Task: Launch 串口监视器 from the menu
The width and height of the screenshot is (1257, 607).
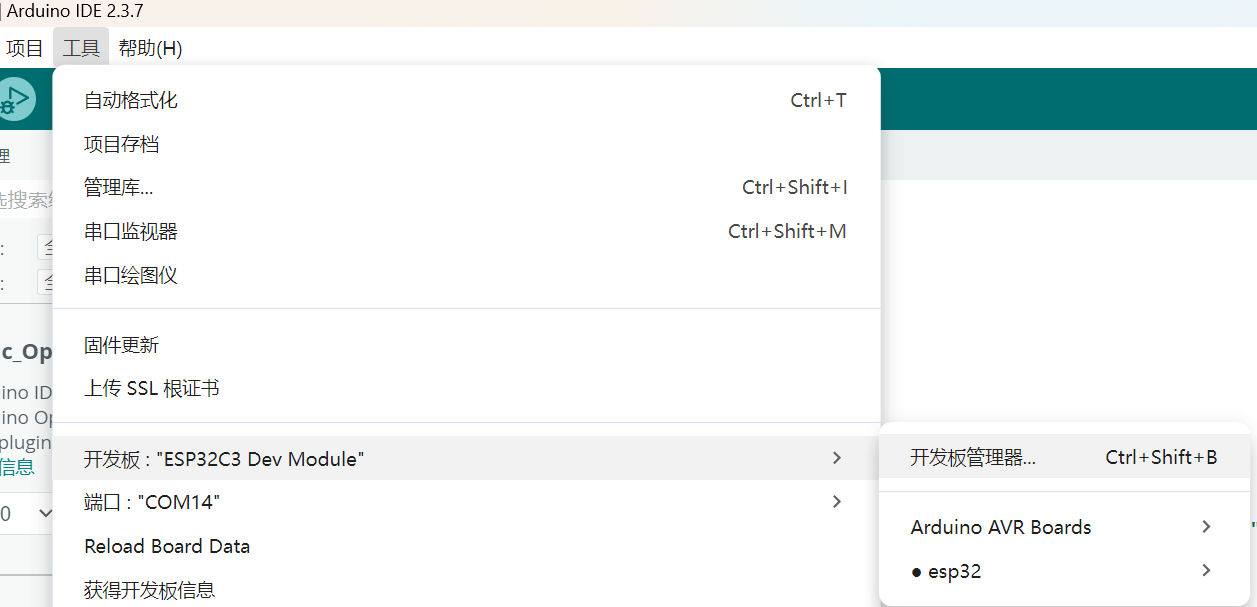Action: pyautogui.click(x=466, y=231)
